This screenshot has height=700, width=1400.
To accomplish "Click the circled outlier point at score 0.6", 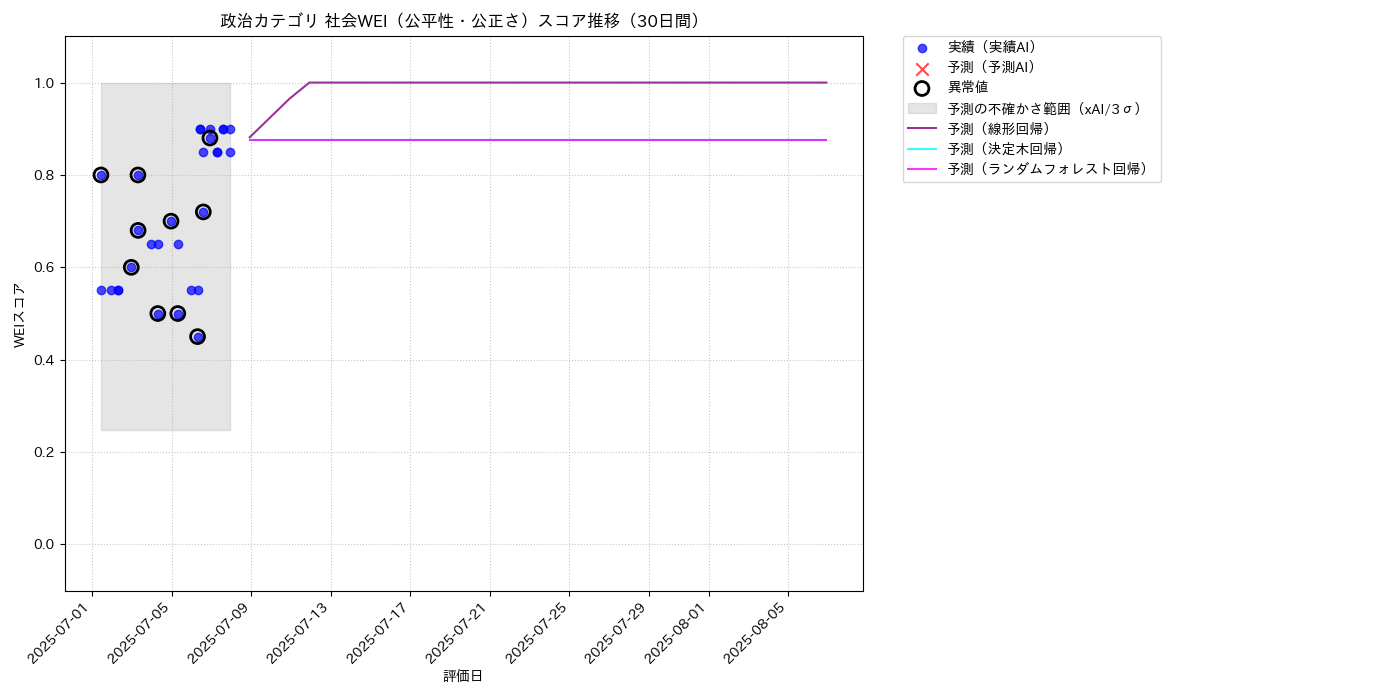I will 131,267.
